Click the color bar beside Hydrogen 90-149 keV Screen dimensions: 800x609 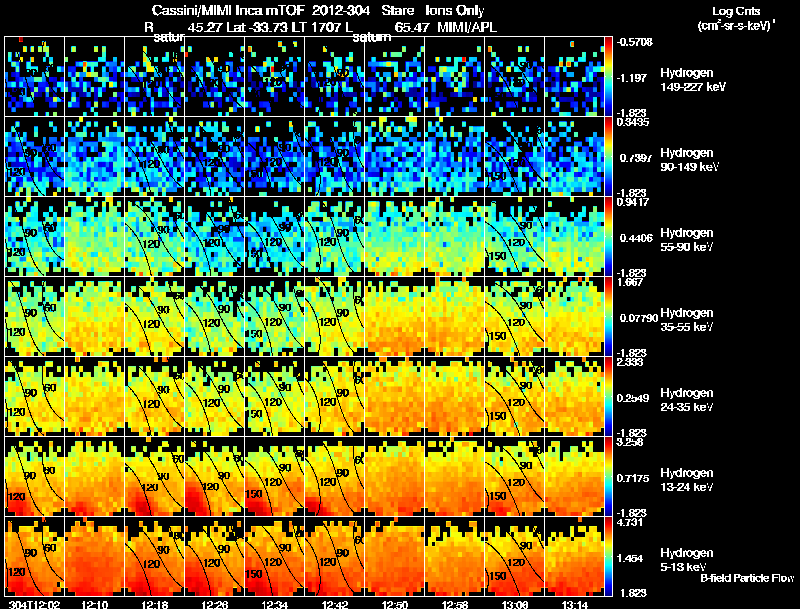(608, 157)
